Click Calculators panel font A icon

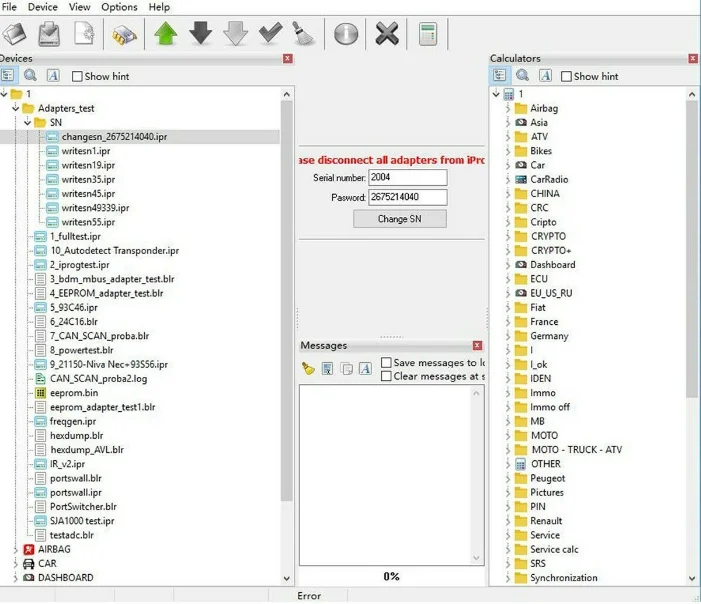coord(545,76)
